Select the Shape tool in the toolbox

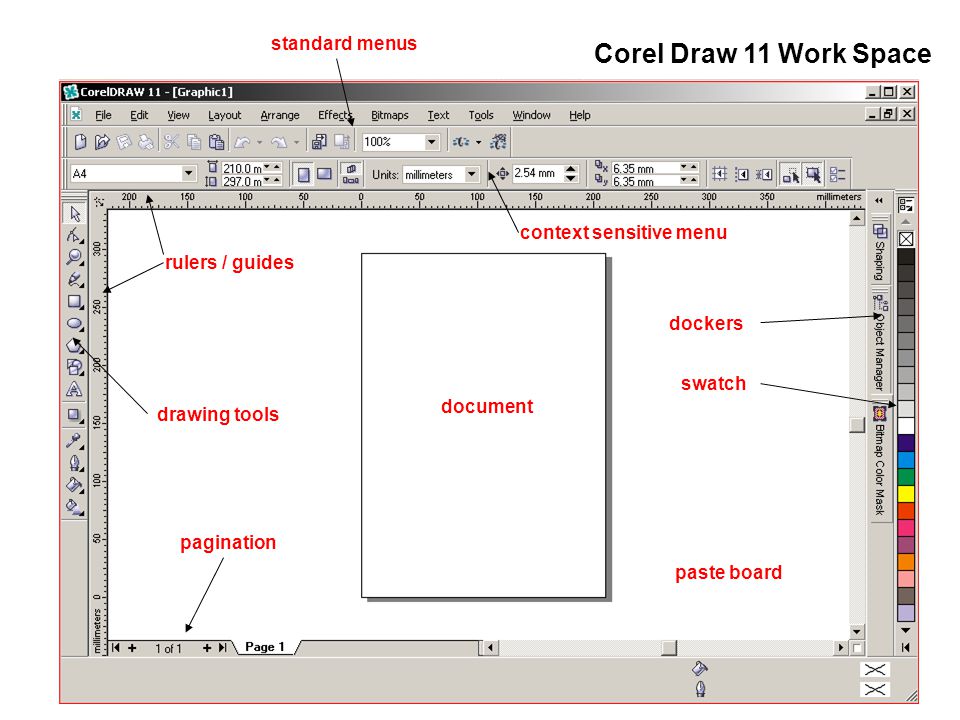point(75,235)
